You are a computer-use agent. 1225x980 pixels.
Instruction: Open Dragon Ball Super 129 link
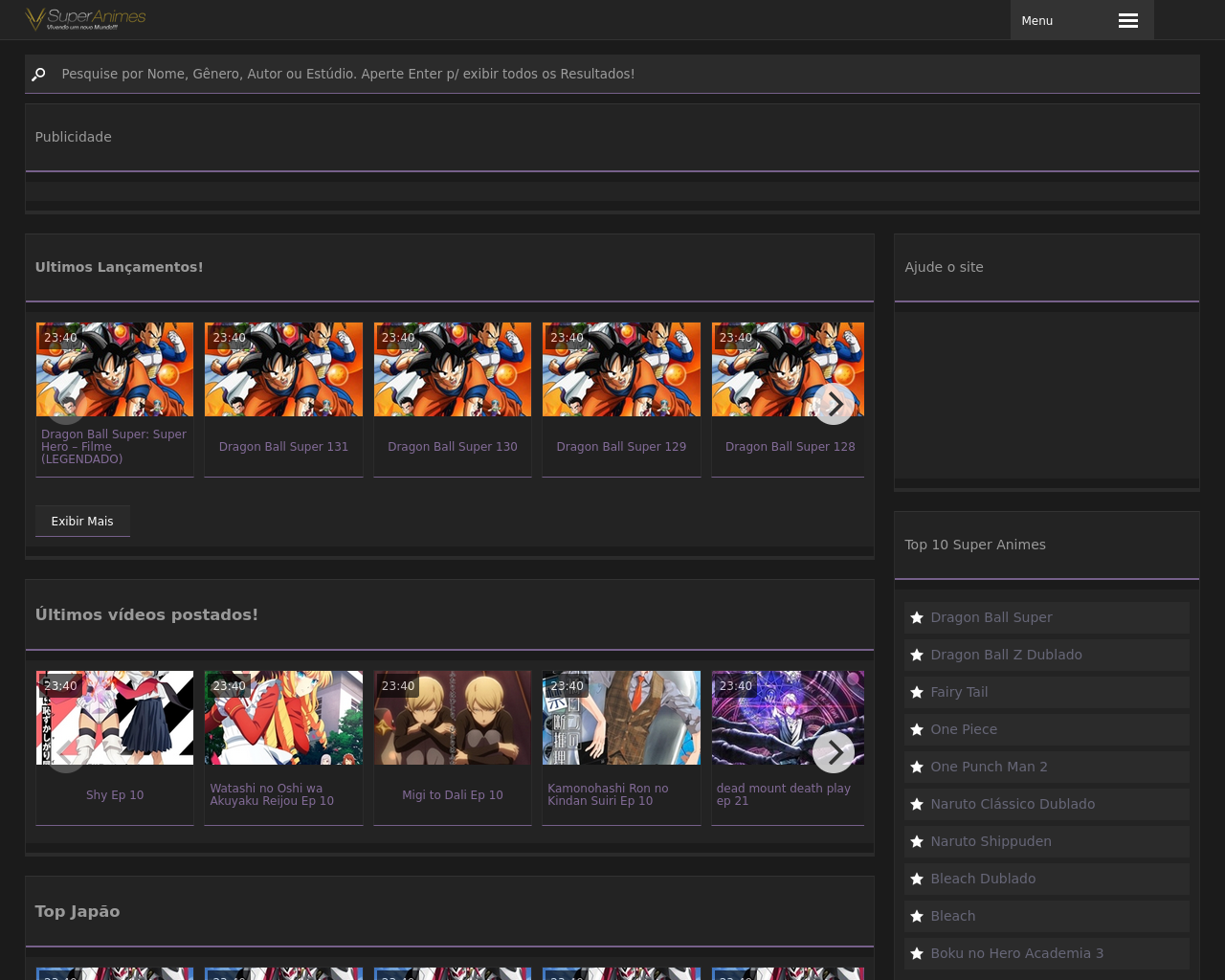pos(621,446)
